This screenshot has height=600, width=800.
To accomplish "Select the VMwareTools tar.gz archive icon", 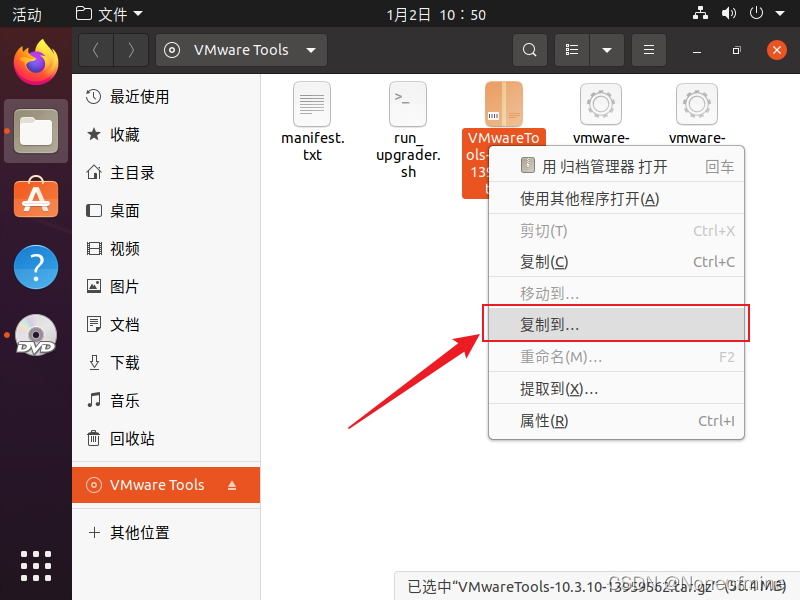I will pyautogui.click(x=504, y=104).
